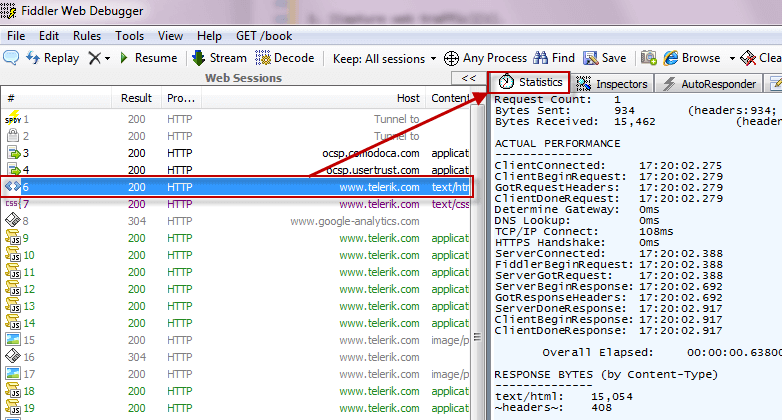
Task: Click the GET /book menu link
Action: [264, 35]
